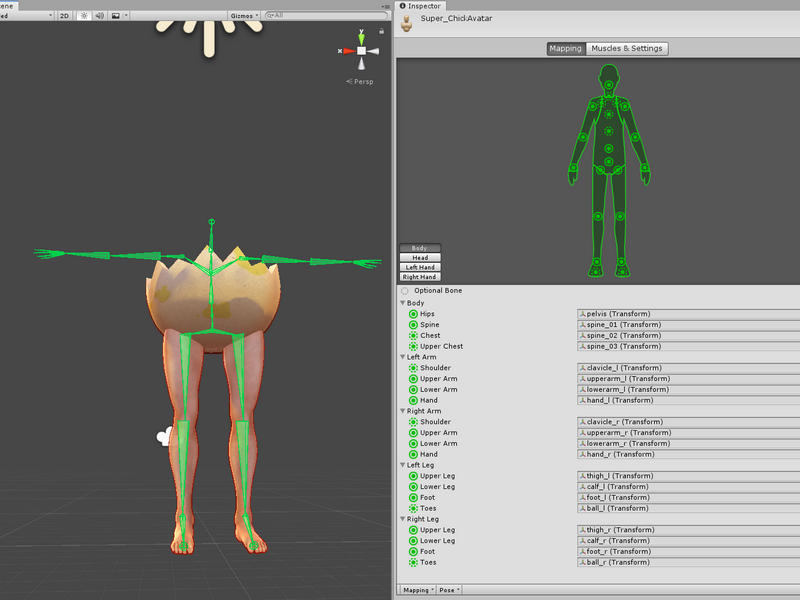Click the pelvis Transform field for Hips

point(688,314)
